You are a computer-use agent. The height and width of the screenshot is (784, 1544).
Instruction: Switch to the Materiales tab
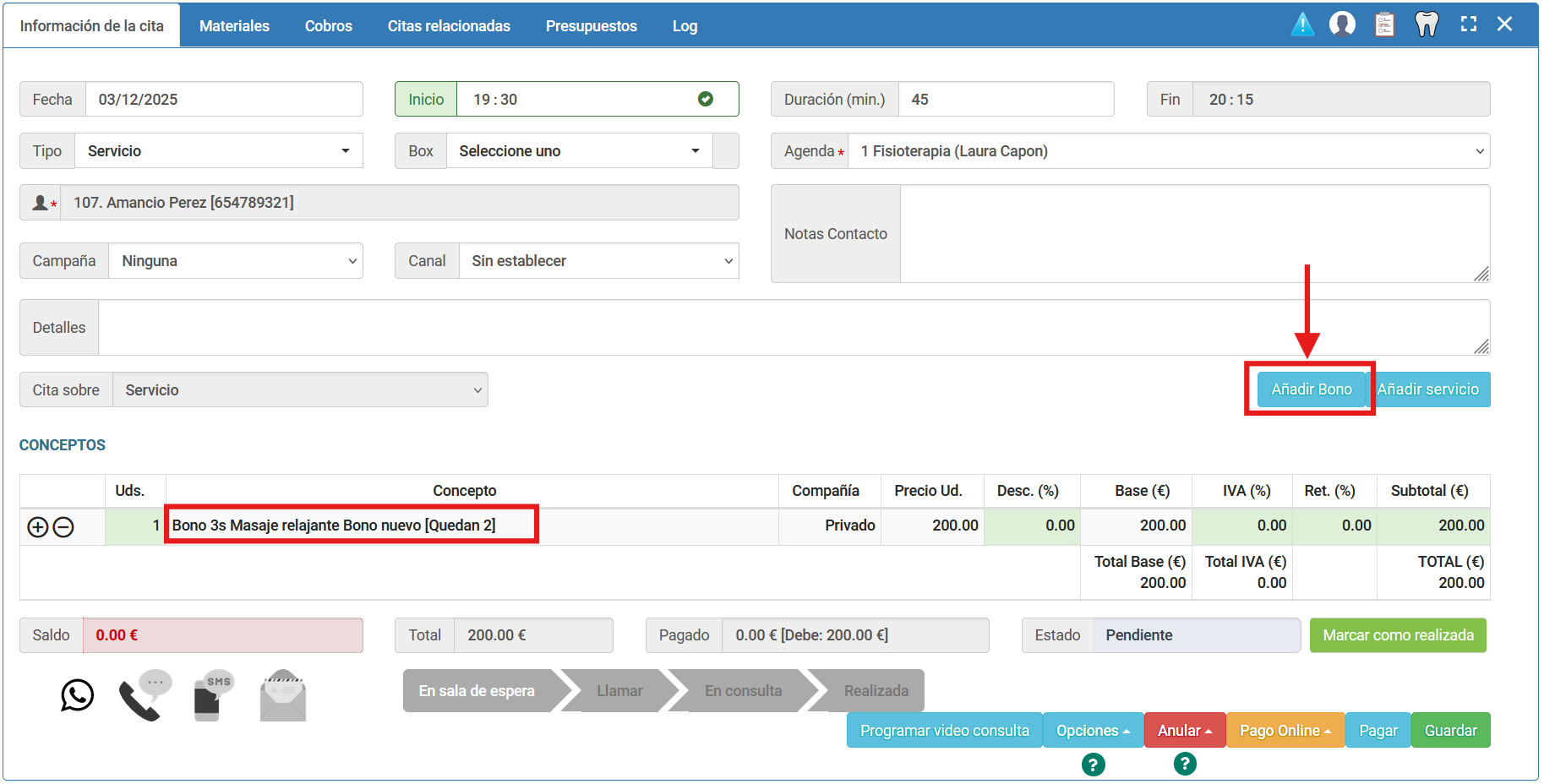coord(234,26)
